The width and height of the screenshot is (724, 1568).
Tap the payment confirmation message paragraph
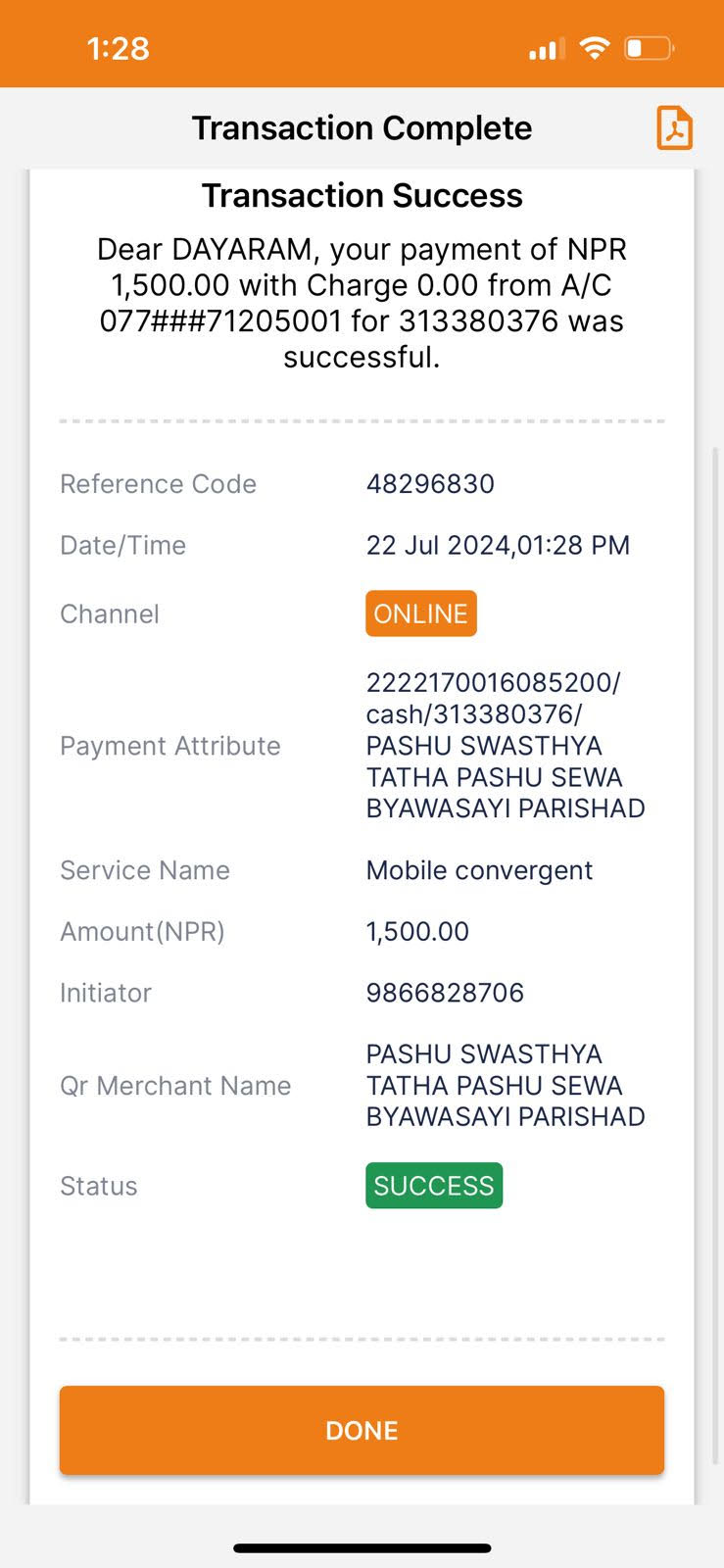click(362, 303)
